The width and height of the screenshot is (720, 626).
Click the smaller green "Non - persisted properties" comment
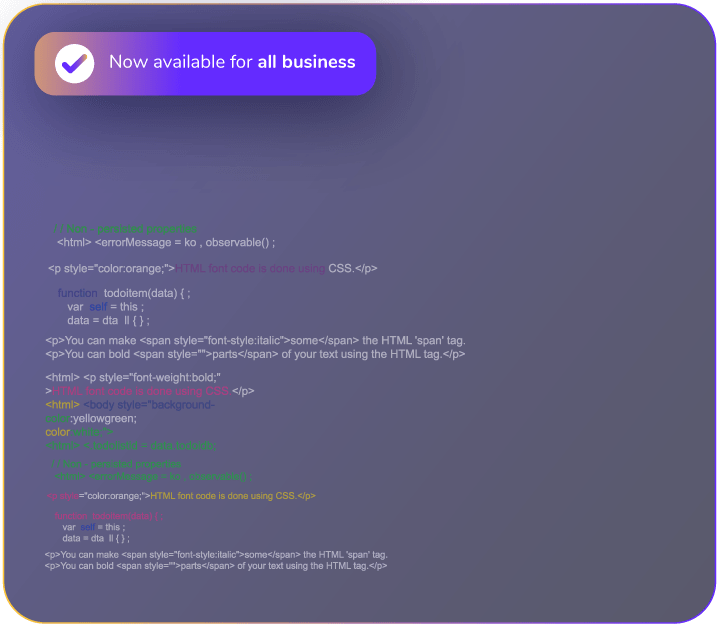pyautogui.click(x=116, y=464)
